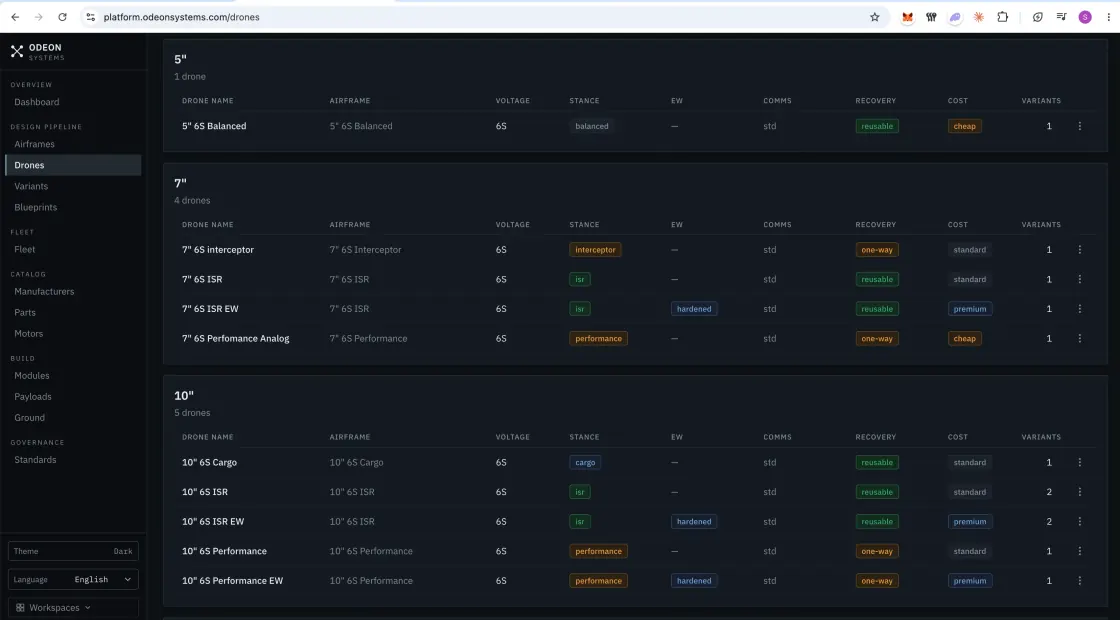Click the browser address bar URL
Viewport: 1120px width, 620px height.
pyautogui.click(x=181, y=17)
